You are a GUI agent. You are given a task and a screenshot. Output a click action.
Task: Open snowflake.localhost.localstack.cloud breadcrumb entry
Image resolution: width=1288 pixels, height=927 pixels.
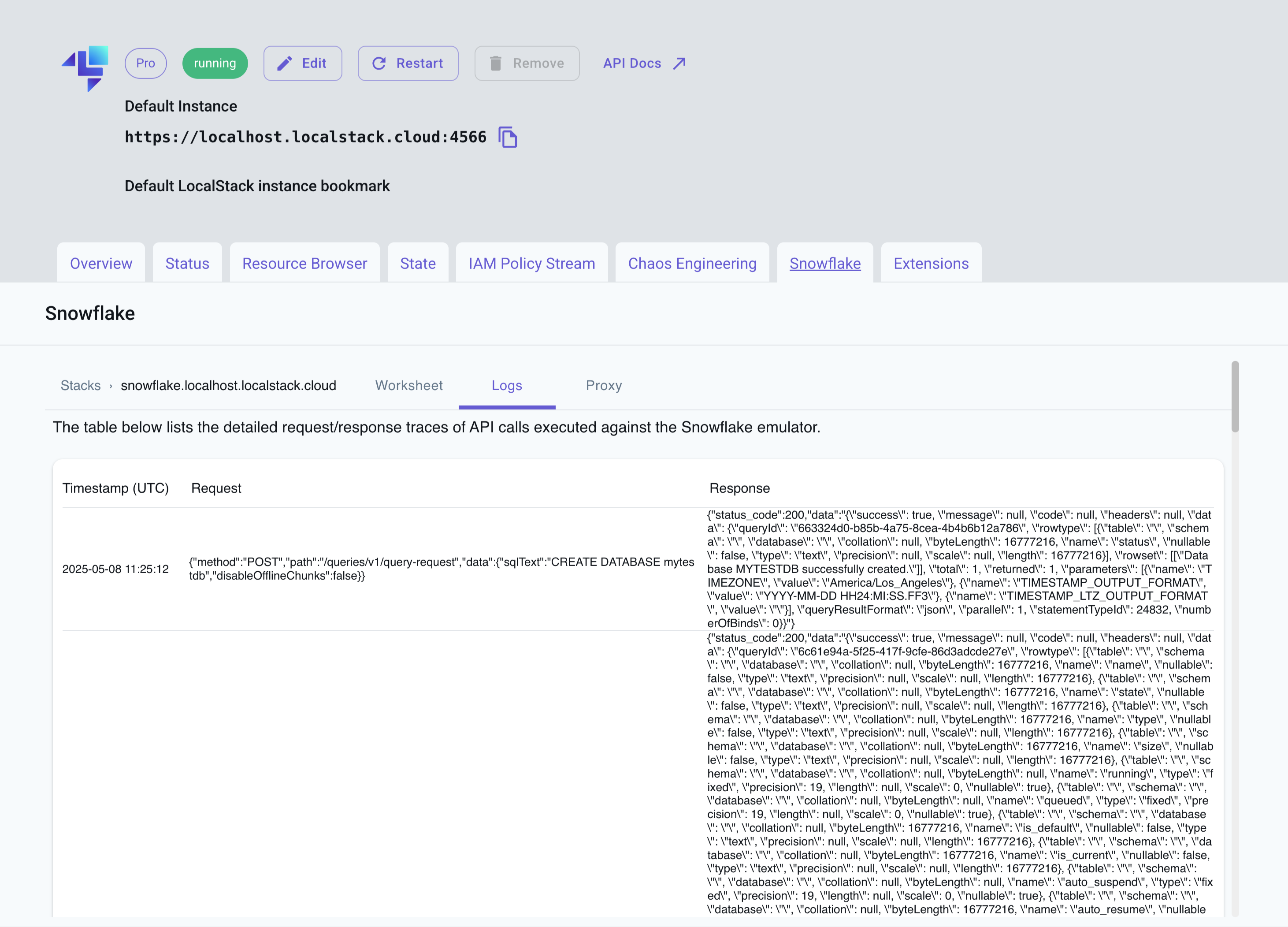[228, 385]
